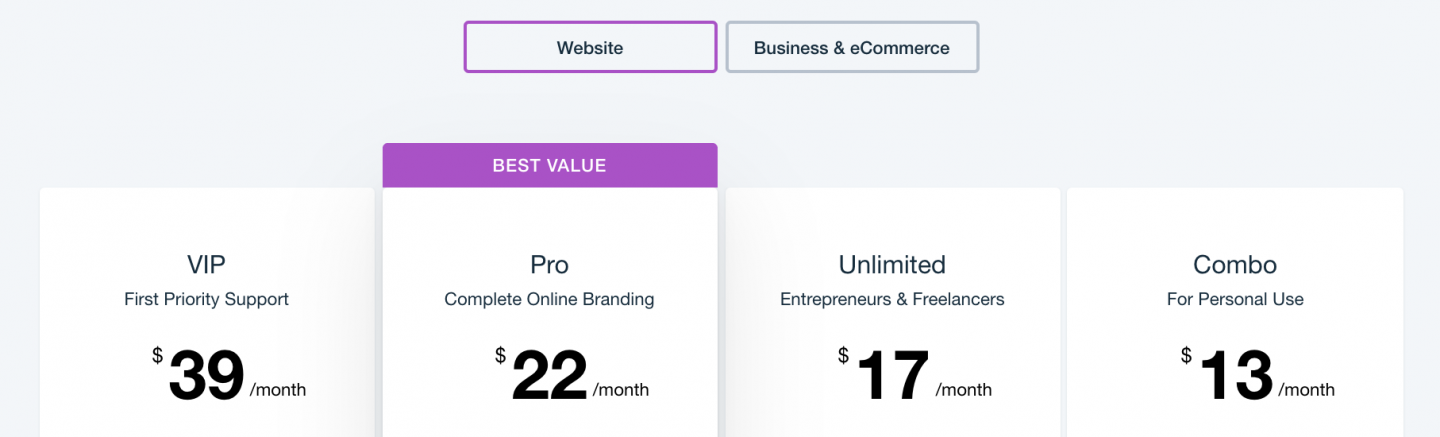Click the 13 price figure
The width and height of the screenshot is (1440, 437).
1235,377
